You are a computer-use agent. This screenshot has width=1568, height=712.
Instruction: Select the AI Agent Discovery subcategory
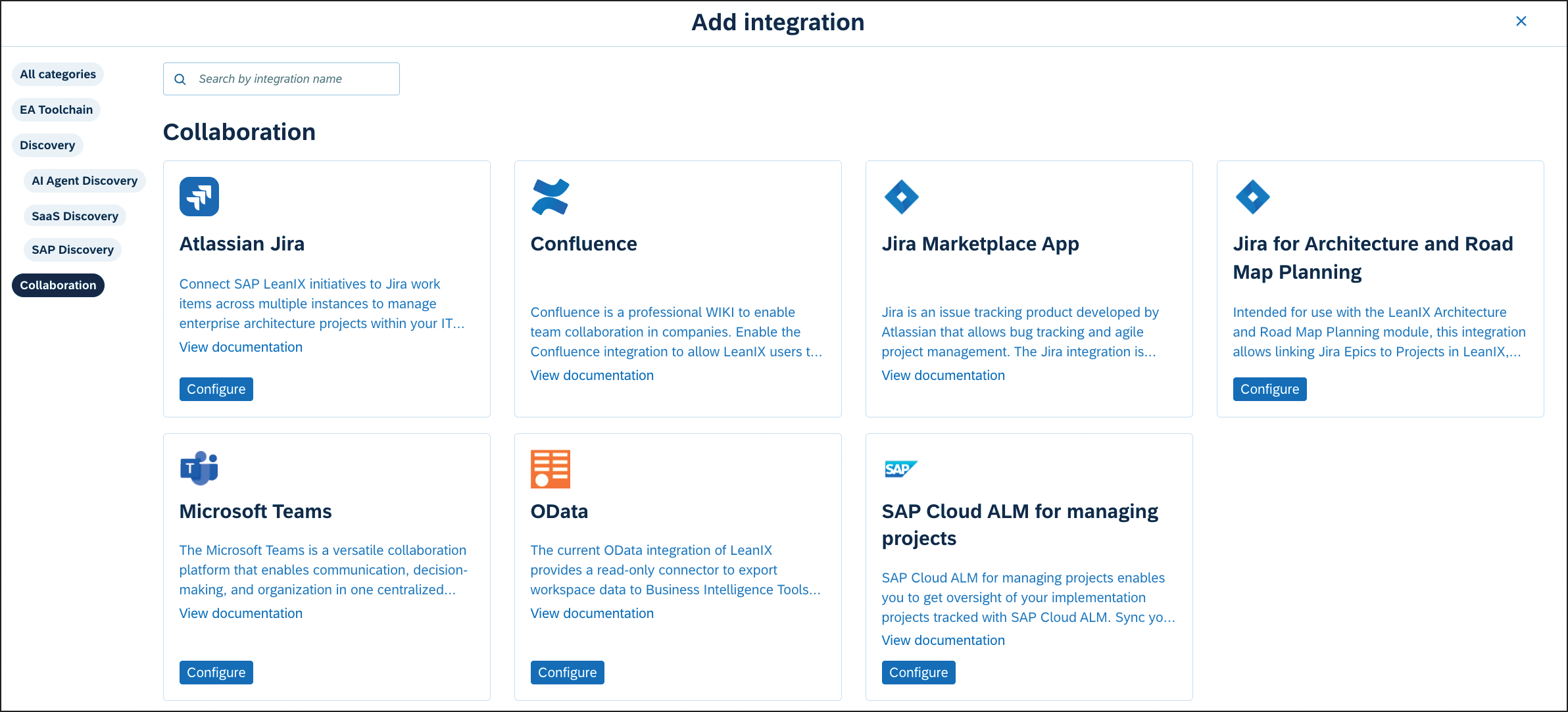coord(85,181)
